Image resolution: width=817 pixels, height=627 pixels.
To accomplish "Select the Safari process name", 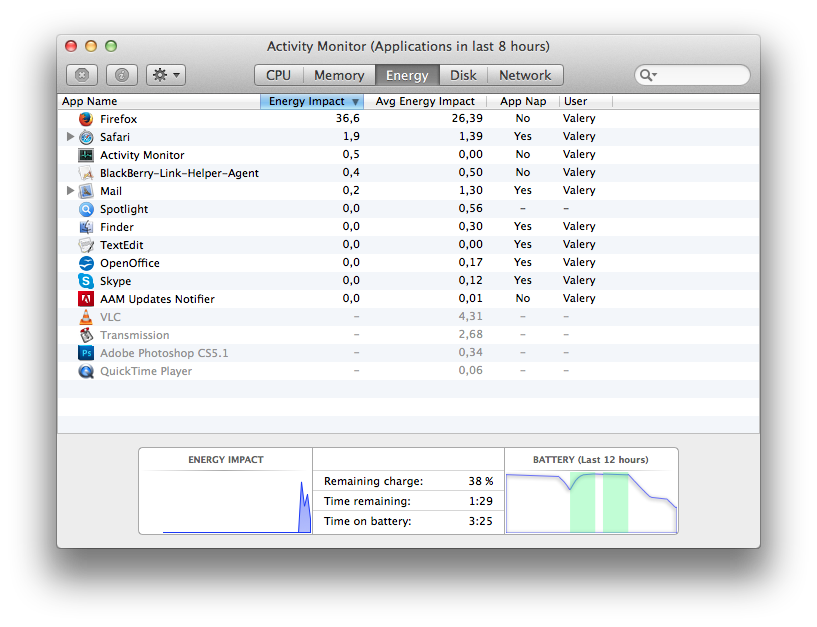I will pyautogui.click(x=115, y=137).
